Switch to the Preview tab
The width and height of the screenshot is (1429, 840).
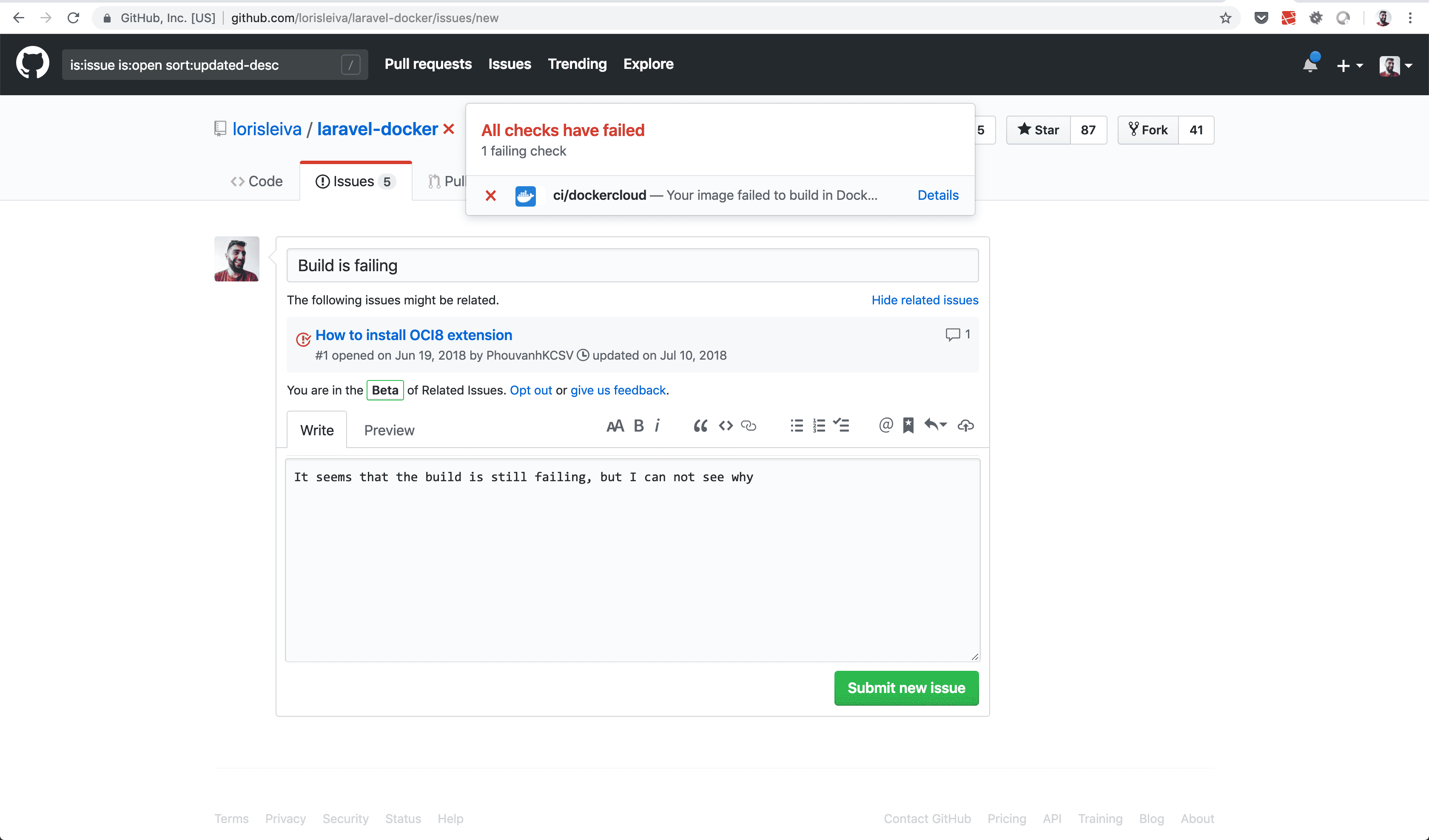point(389,430)
